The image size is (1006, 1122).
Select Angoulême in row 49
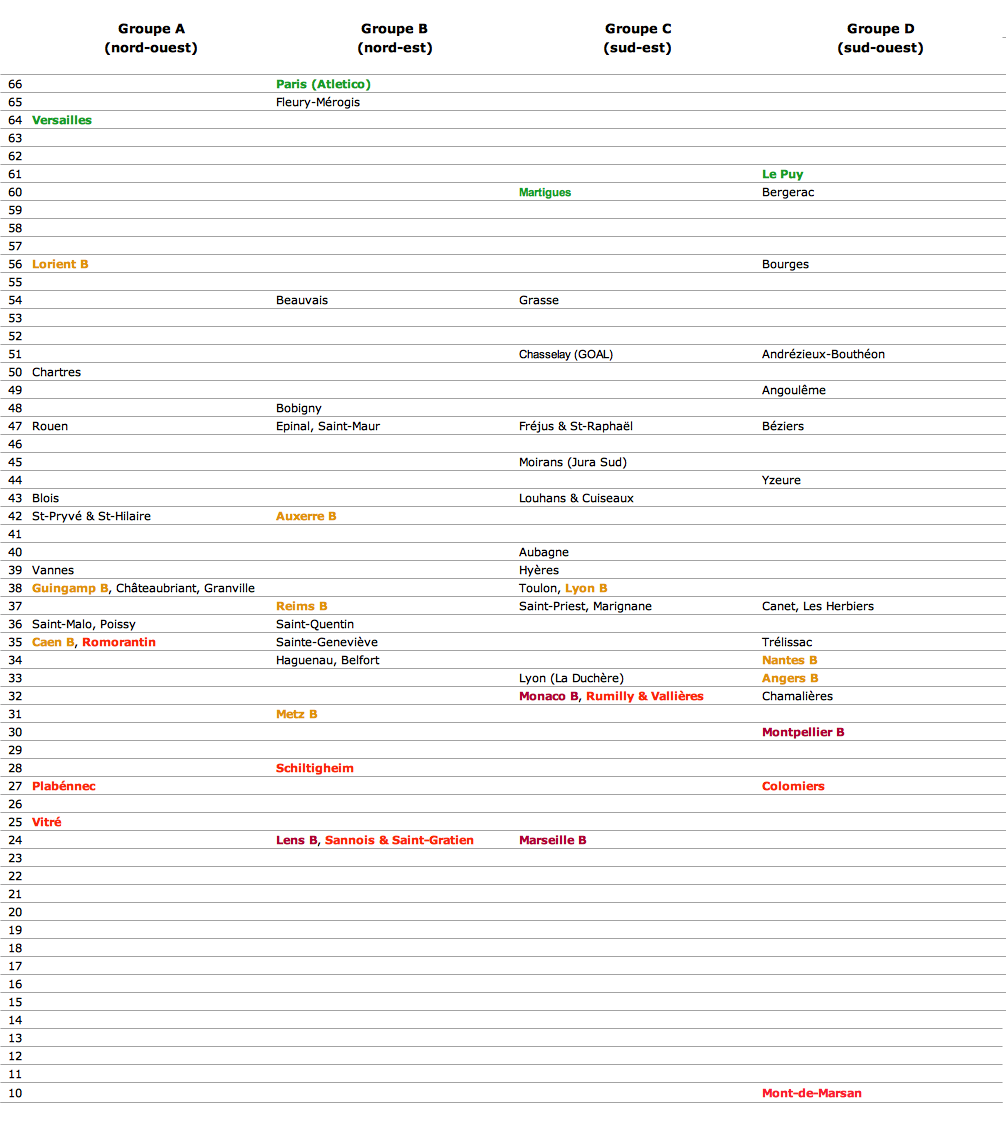[x=793, y=390]
